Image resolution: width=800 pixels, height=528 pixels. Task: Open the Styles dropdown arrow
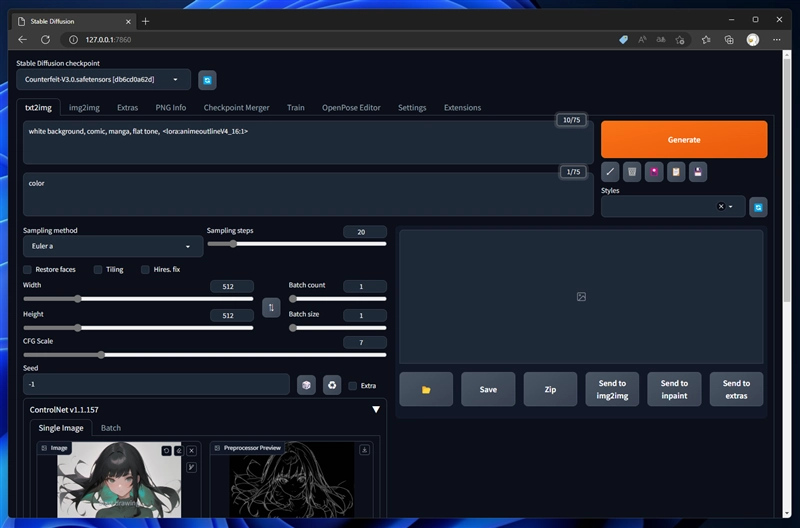tap(731, 207)
